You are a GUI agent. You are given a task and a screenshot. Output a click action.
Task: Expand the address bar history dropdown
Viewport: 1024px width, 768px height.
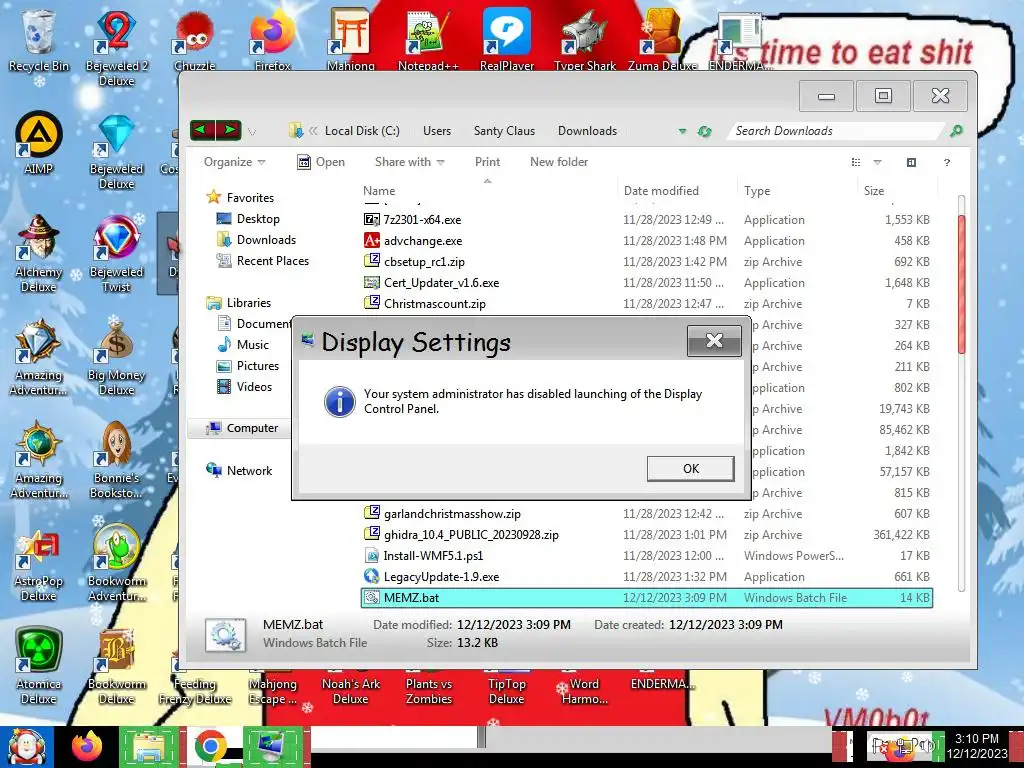(682, 131)
